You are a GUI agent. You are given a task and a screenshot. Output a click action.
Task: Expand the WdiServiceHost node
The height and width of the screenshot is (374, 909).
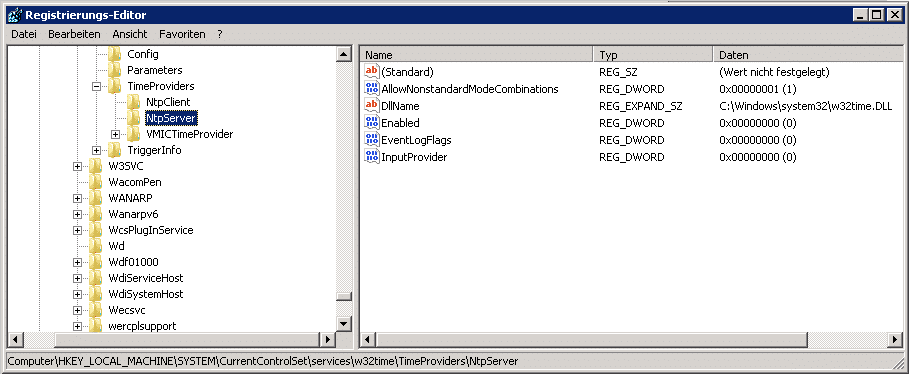pyautogui.click(x=77, y=278)
